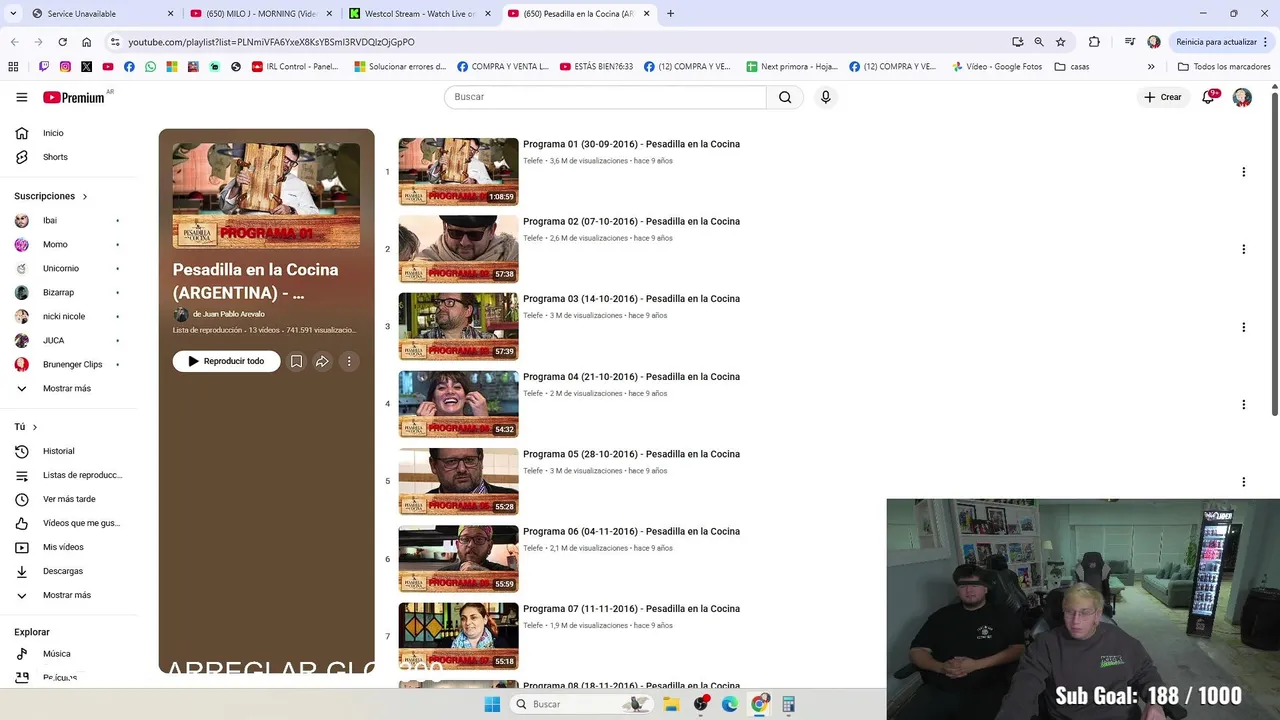Open Windows Start button
Image resolution: width=1280 pixels, height=720 pixels.
[x=492, y=704]
